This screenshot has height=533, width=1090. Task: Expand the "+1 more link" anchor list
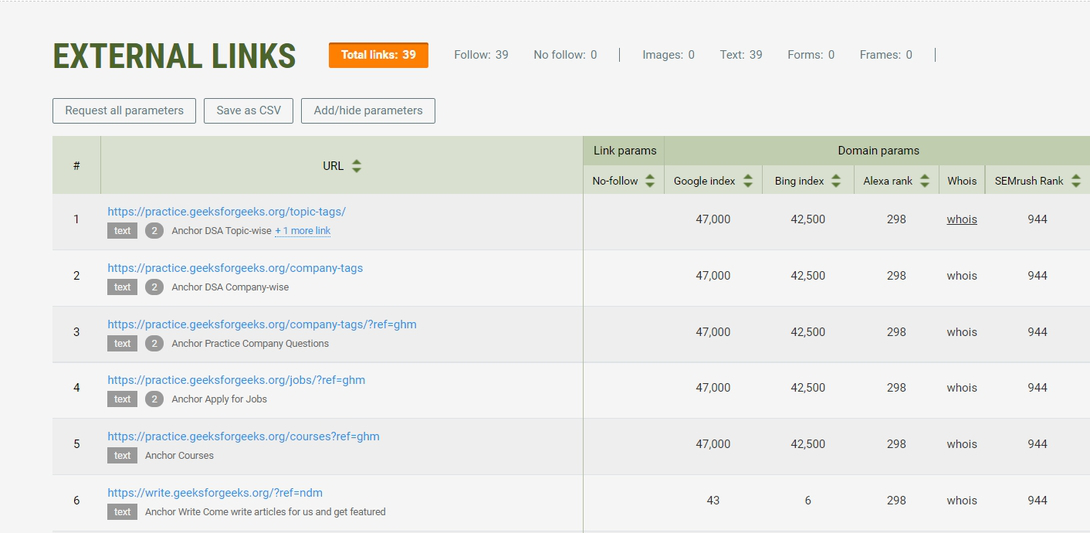(303, 231)
